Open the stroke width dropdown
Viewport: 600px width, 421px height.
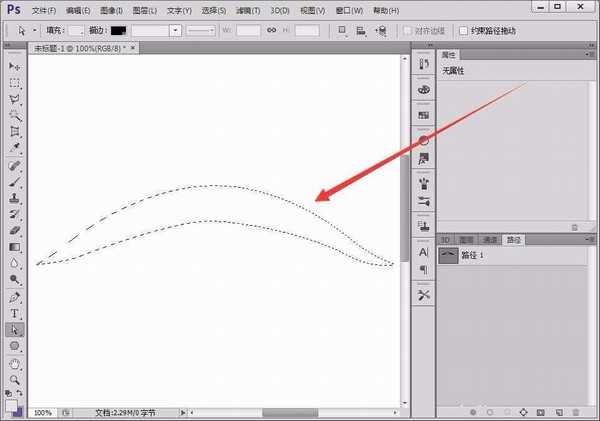[x=176, y=31]
